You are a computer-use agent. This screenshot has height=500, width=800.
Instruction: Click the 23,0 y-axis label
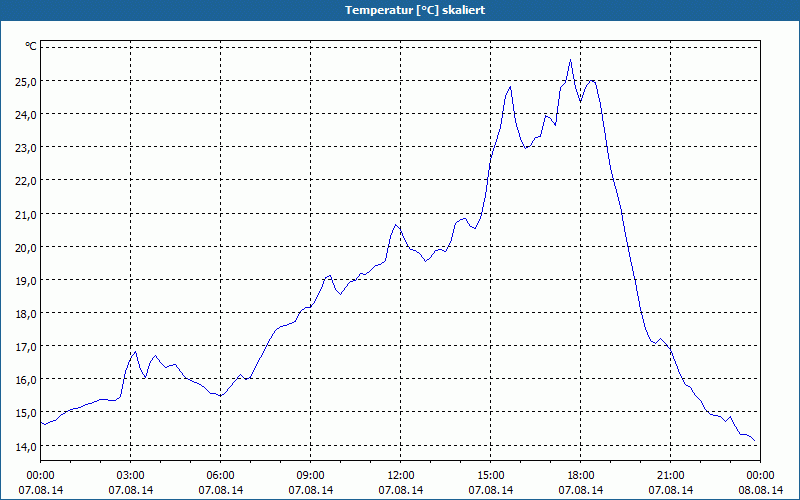pos(27,148)
